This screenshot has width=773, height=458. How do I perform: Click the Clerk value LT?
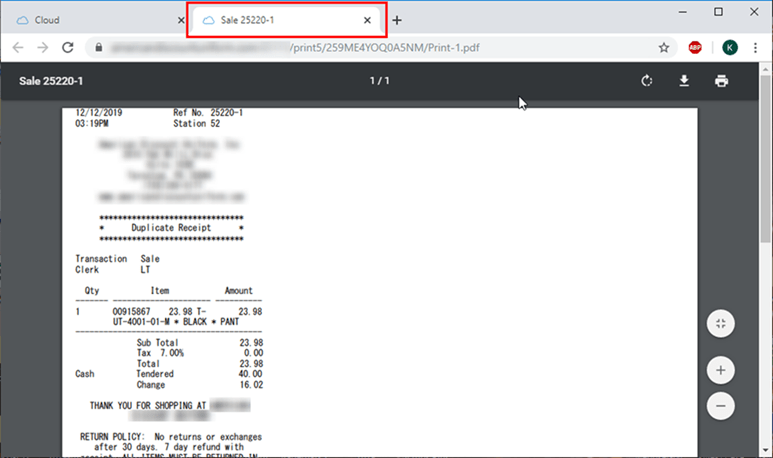[145, 270]
